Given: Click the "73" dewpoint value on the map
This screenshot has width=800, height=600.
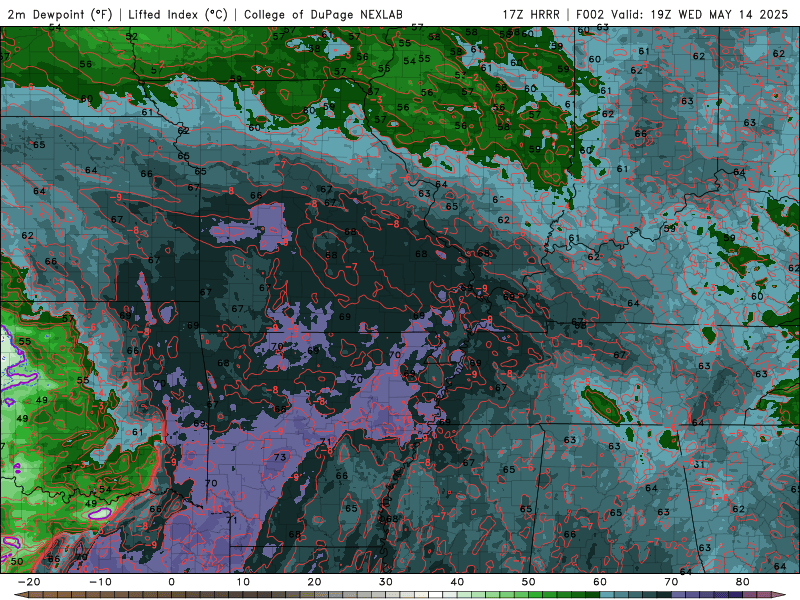Looking at the screenshot, I should (280, 457).
